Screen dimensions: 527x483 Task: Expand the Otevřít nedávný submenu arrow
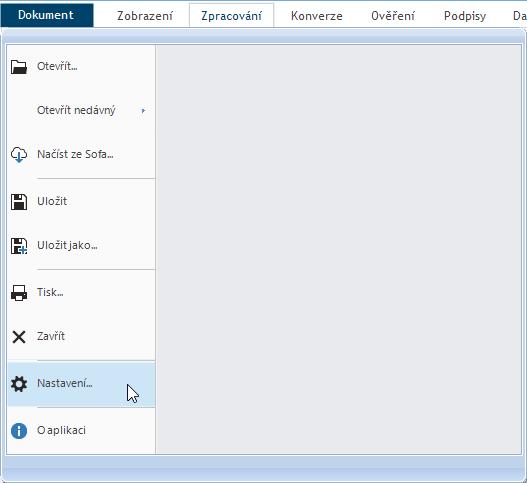[x=144, y=110]
